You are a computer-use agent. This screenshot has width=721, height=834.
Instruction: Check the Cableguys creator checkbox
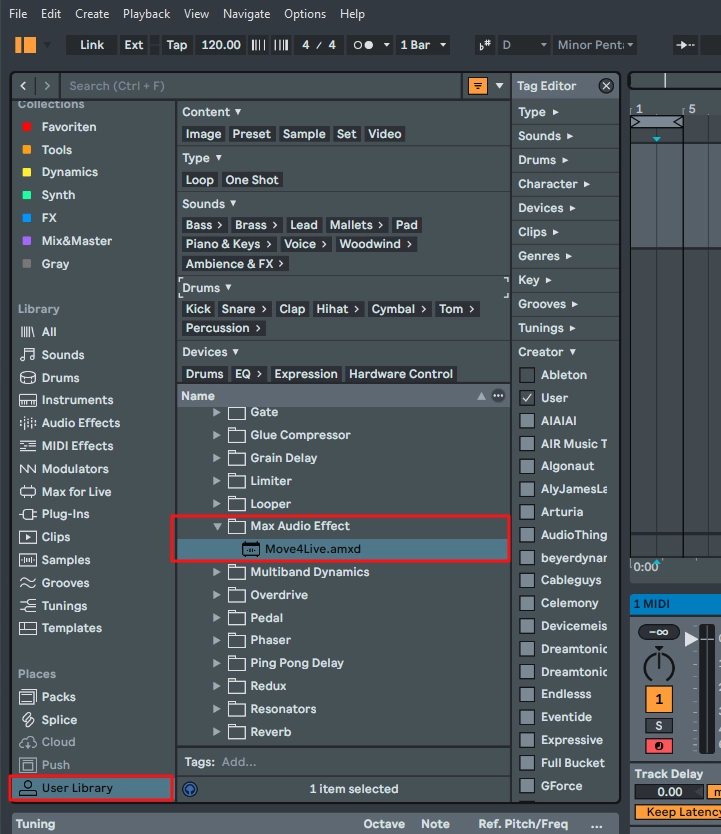coord(526,580)
